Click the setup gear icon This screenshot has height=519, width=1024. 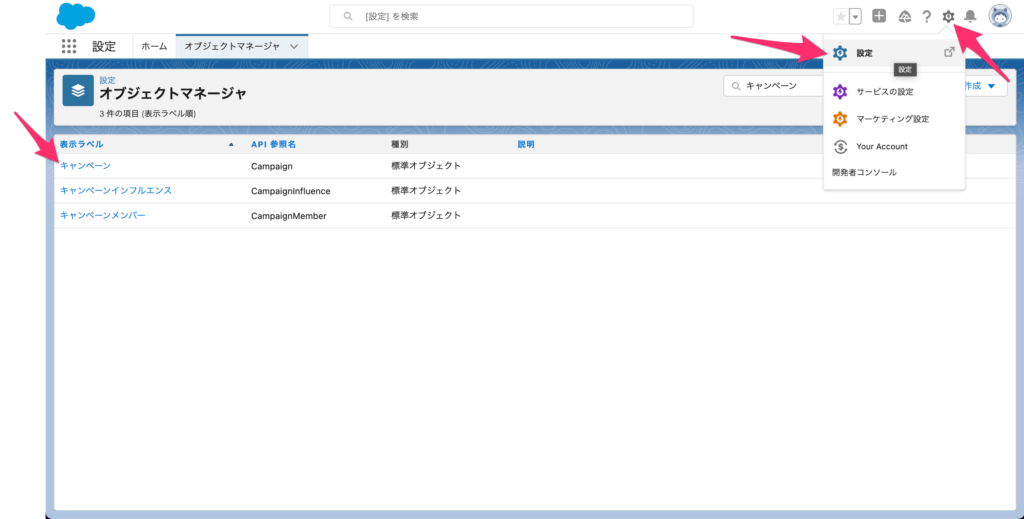pos(948,16)
